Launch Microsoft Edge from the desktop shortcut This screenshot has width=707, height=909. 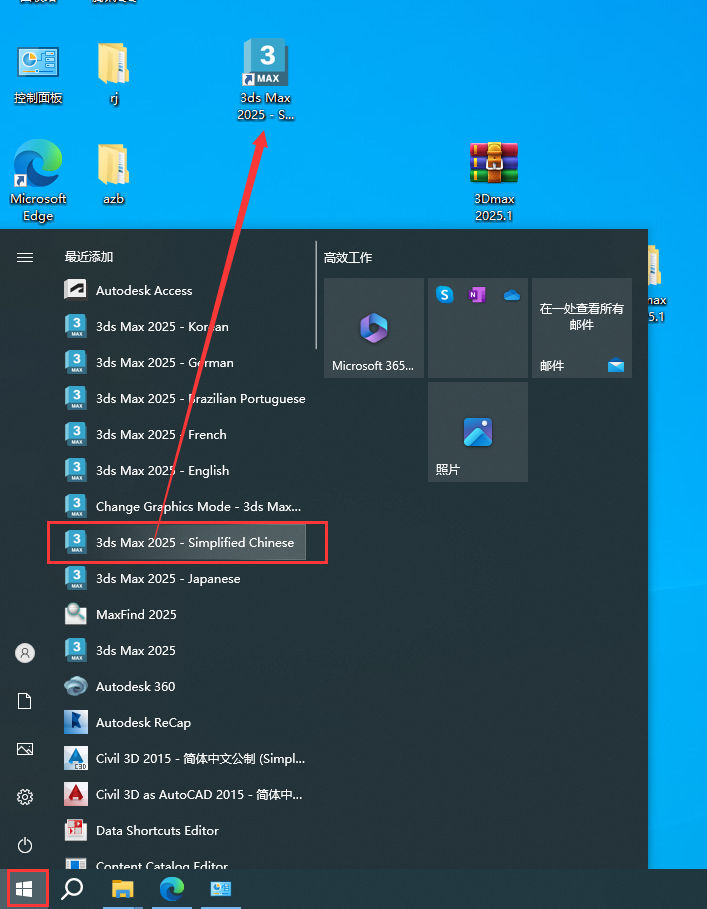pos(38,181)
